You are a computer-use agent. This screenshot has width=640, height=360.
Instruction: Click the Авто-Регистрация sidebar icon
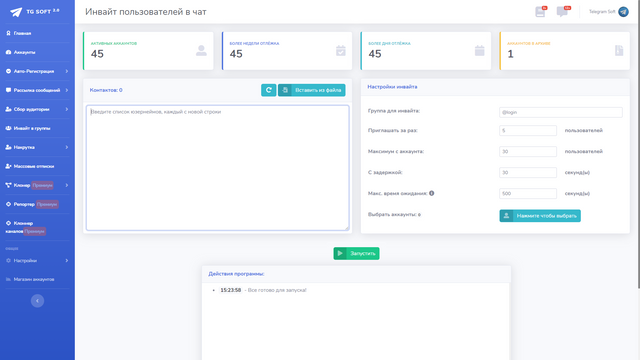[x=8, y=71]
